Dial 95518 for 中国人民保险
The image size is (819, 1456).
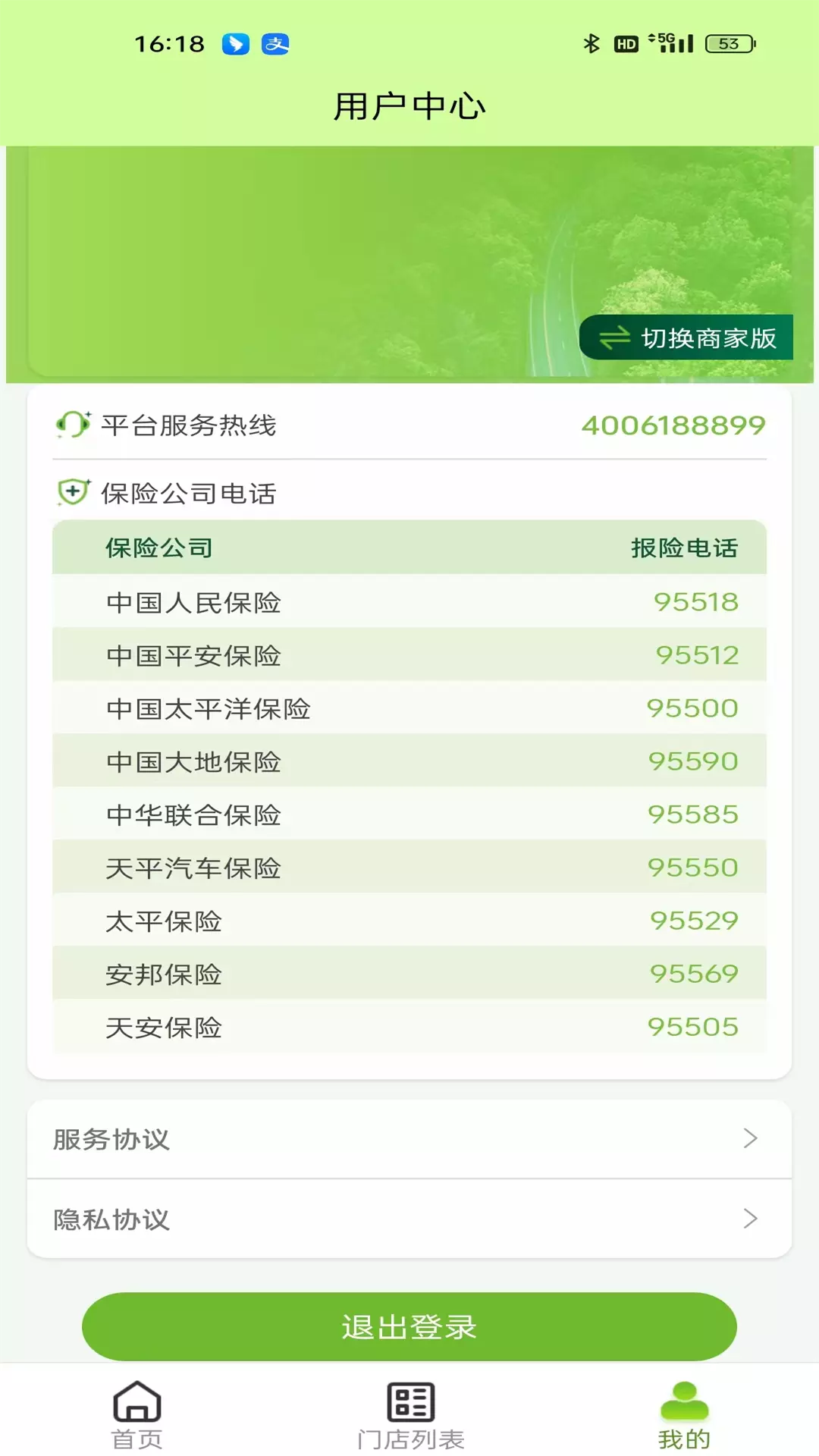coord(695,602)
